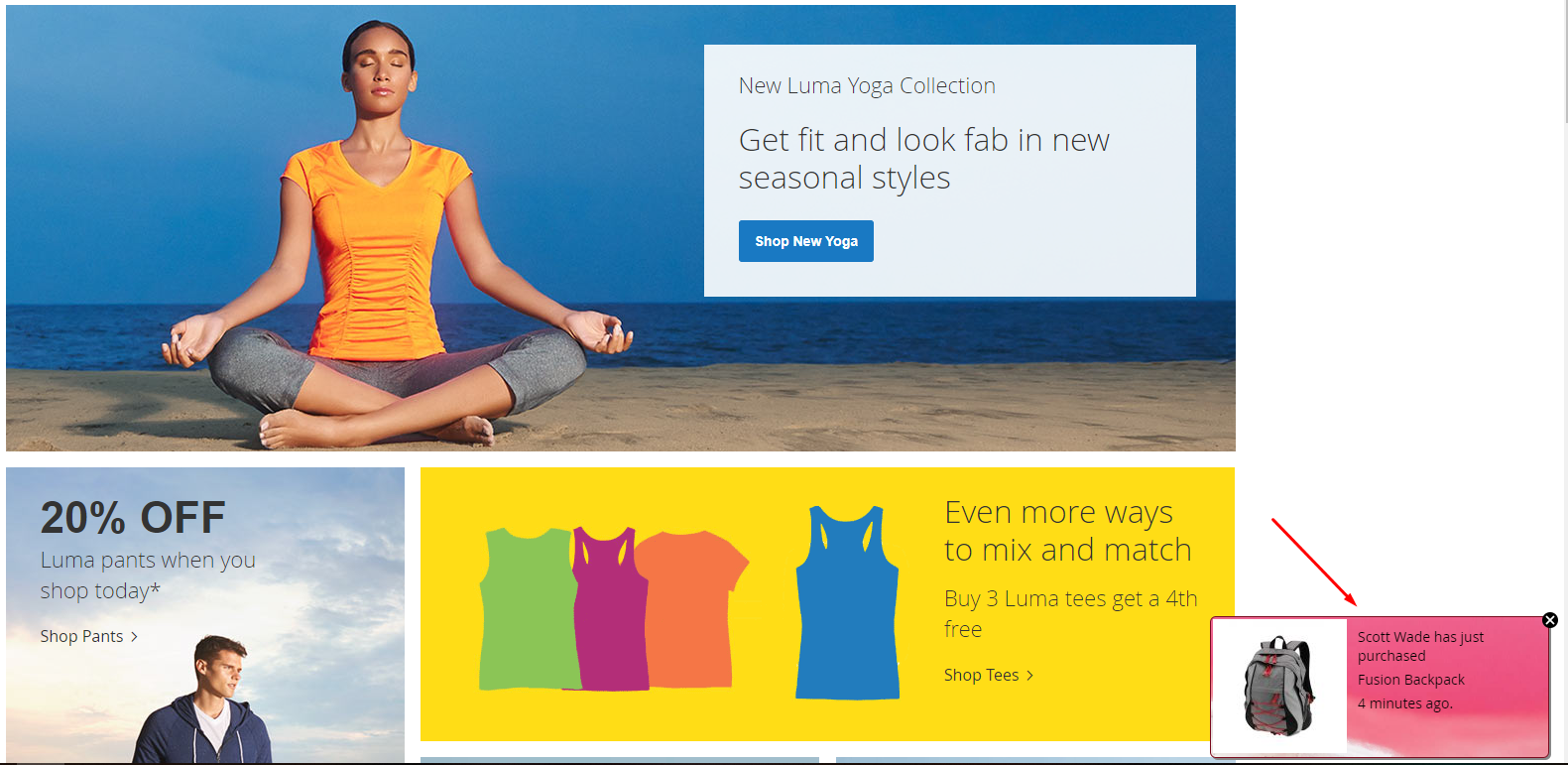This screenshot has height=765, width=1568.
Task: Click 'Scott Wade has just purchased' text
Action: 1420,646
